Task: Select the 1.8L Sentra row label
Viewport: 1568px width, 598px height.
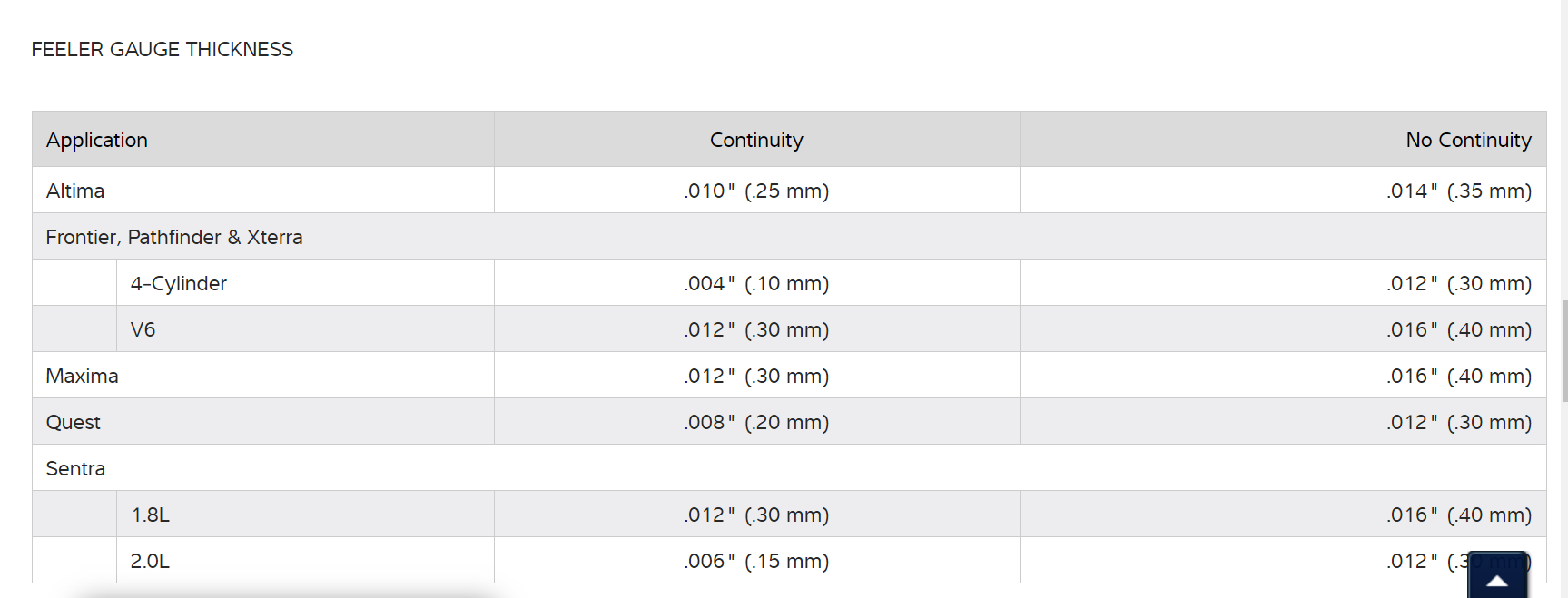Action: coord(151,515)
